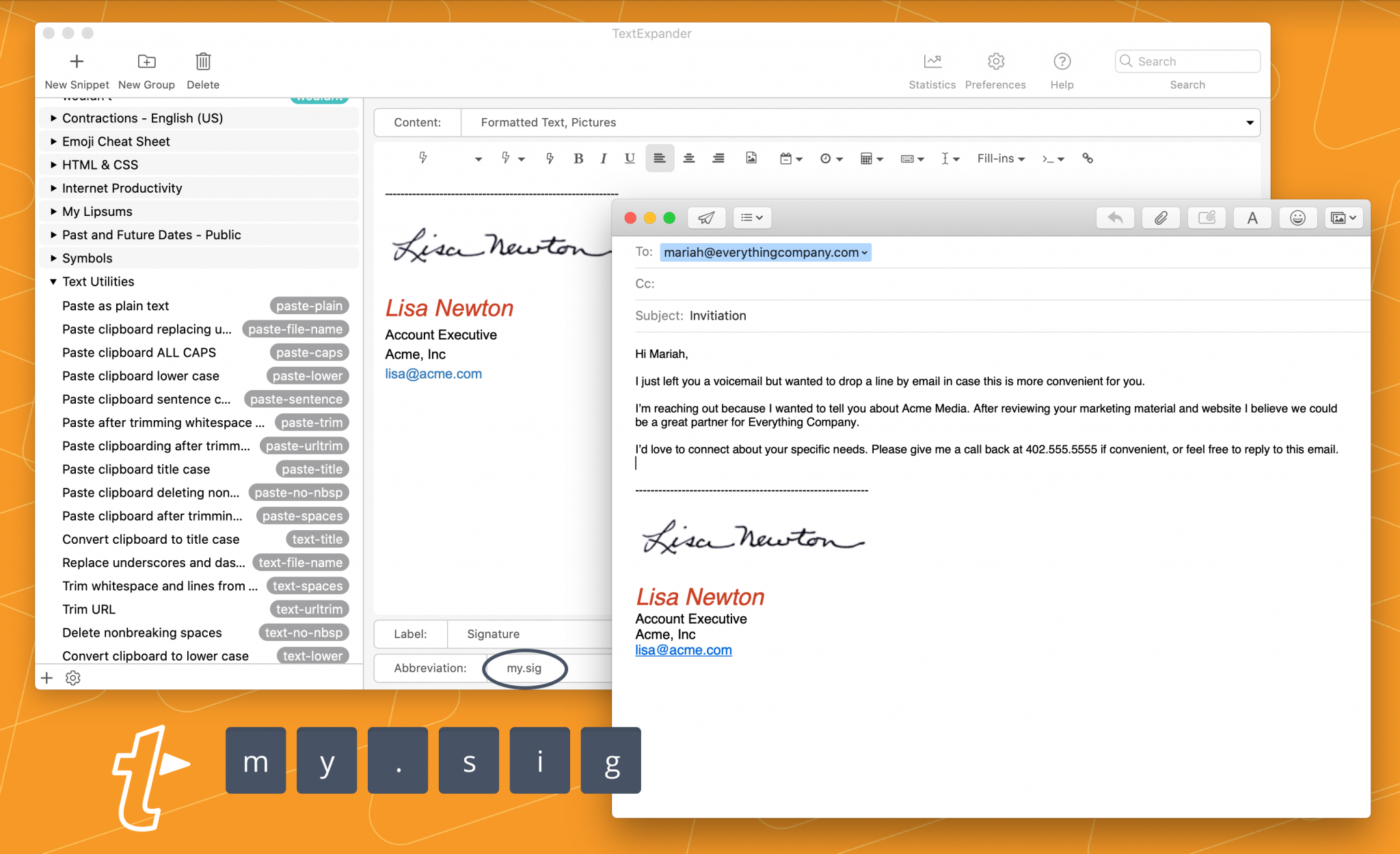The image size is (1400, 854).
Task: Click the Help button
Action: 1062,61
